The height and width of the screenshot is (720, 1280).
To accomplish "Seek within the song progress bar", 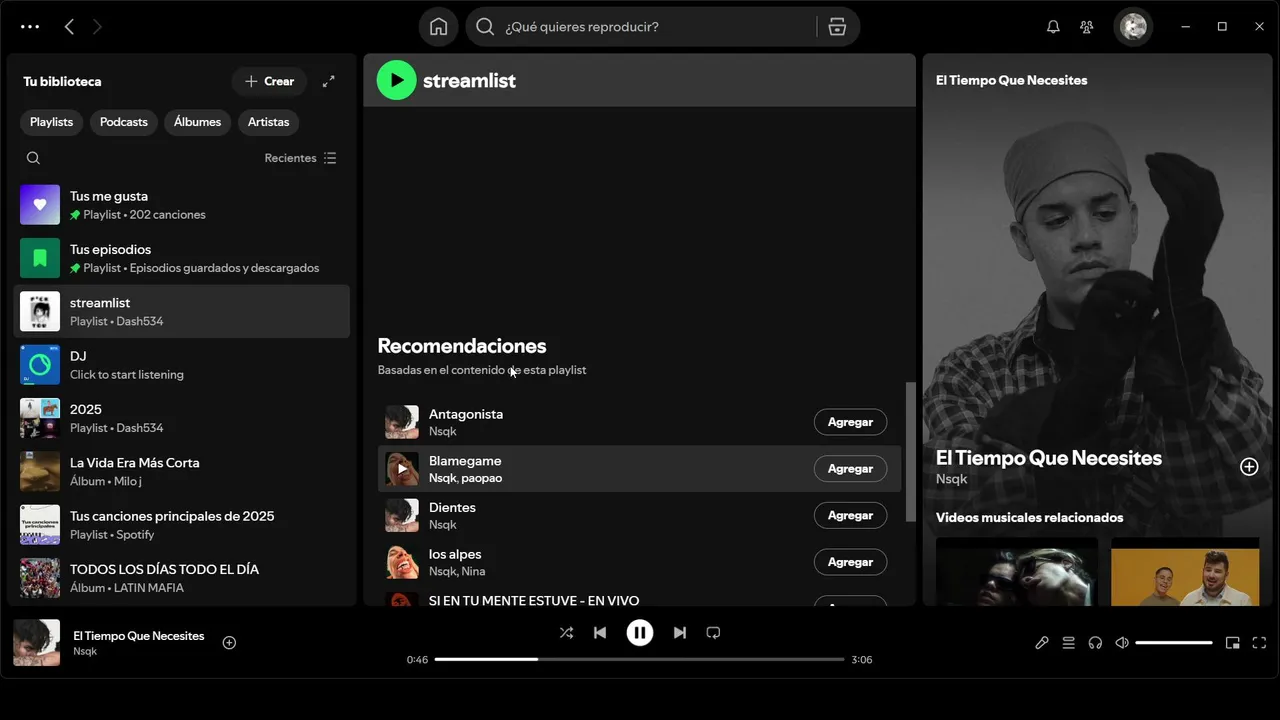I will point(640,659).
